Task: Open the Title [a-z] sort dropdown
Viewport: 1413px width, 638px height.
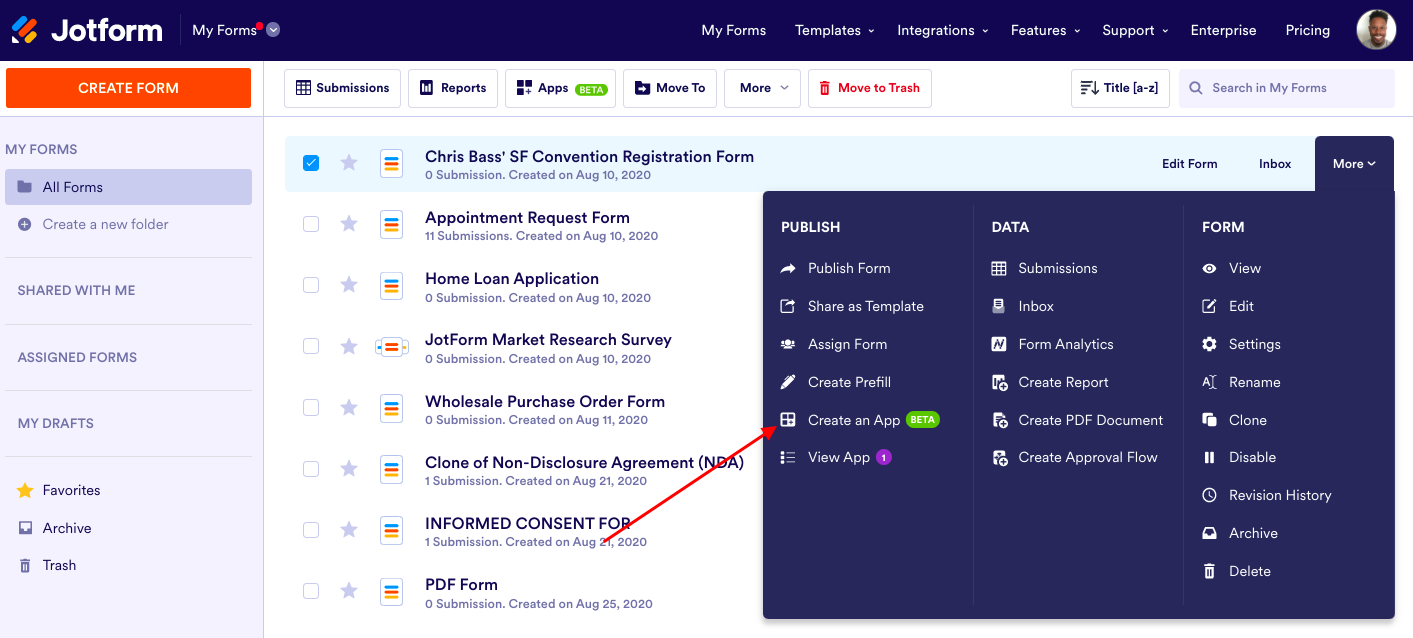Action: [1120, 88]
